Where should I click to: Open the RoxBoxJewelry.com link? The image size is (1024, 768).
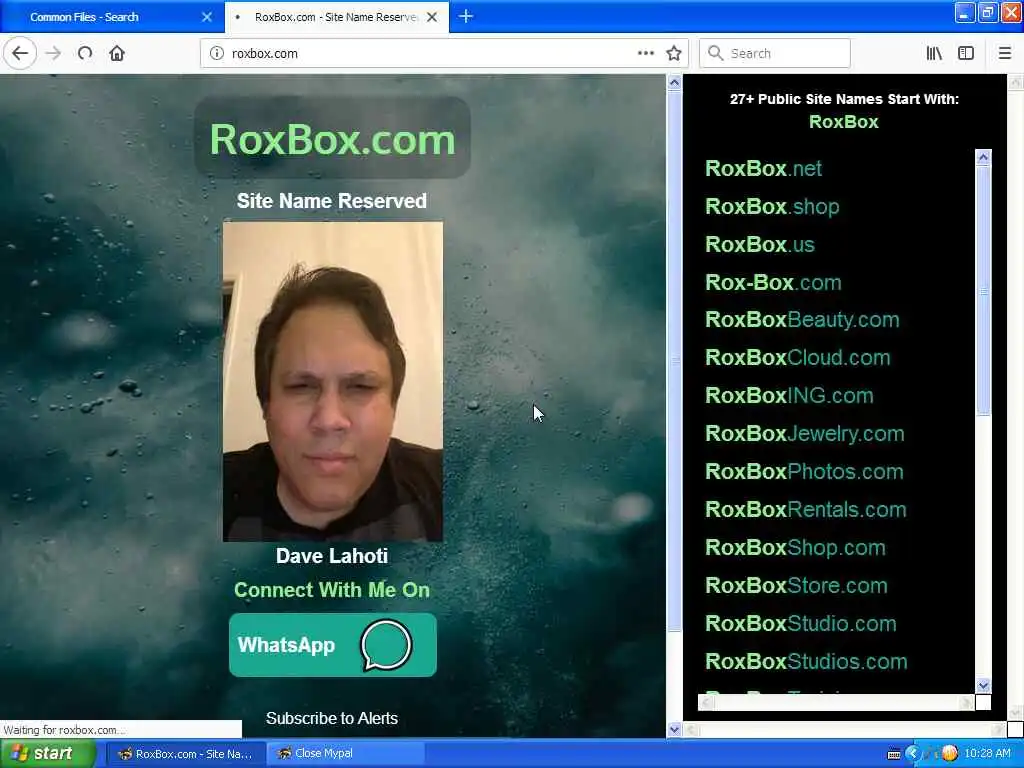[805, 433]
